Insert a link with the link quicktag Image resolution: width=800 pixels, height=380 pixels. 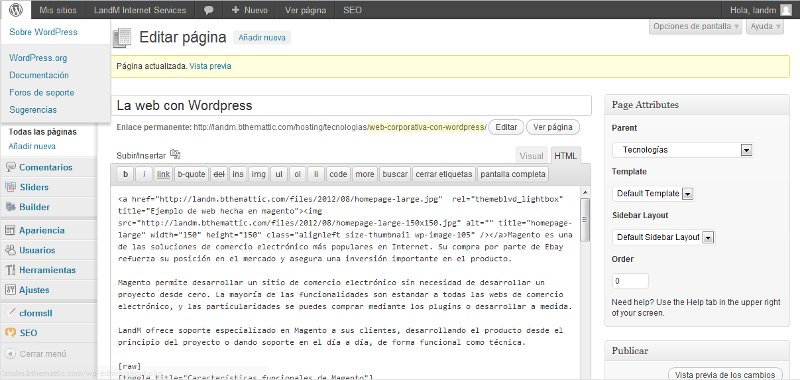pos(163,174)
